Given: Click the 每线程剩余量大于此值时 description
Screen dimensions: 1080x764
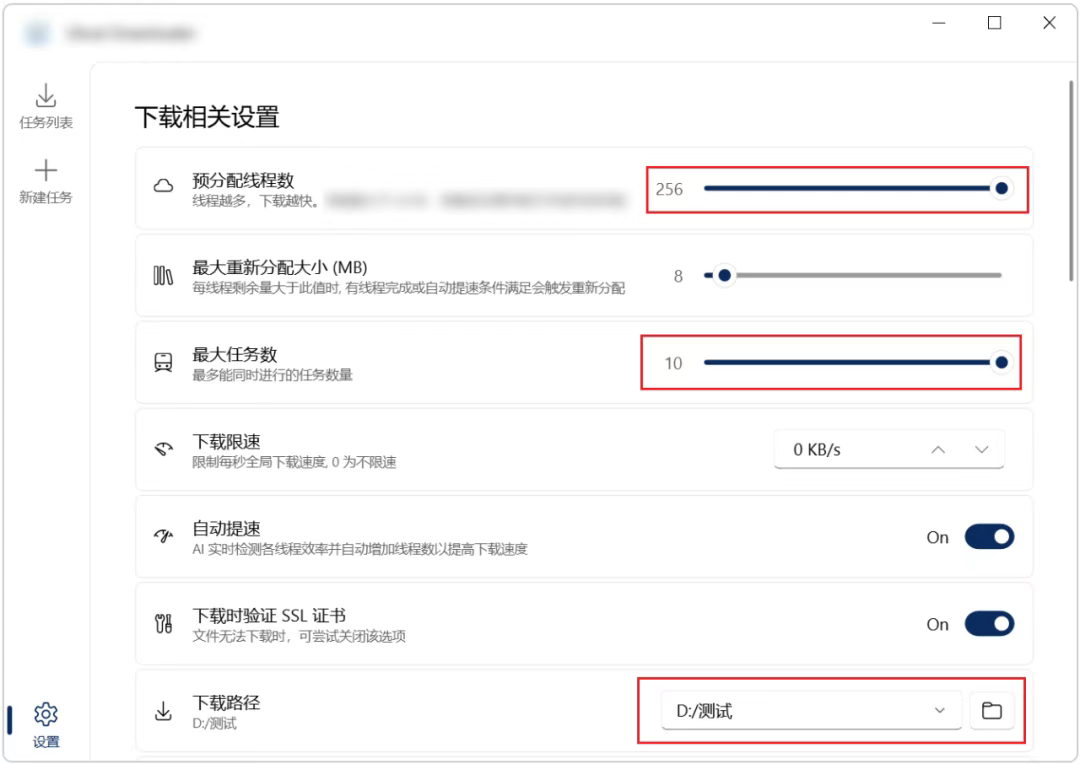Looking at the screenshot, I should 408,288.
